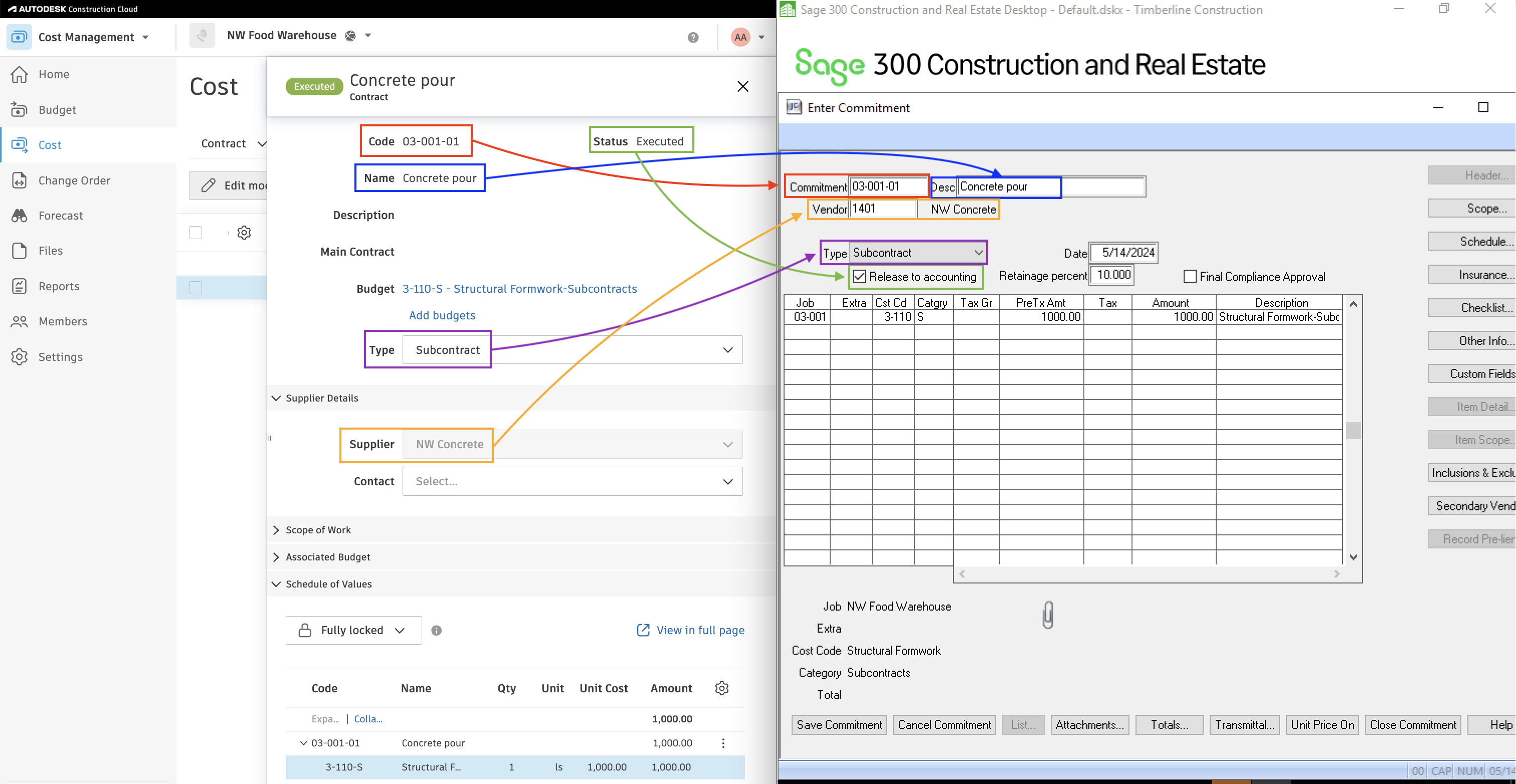This screenshot has width=1516, height=784.
Task: Open Schedule of Values column settings gear
Action: [x=721, y=688]
